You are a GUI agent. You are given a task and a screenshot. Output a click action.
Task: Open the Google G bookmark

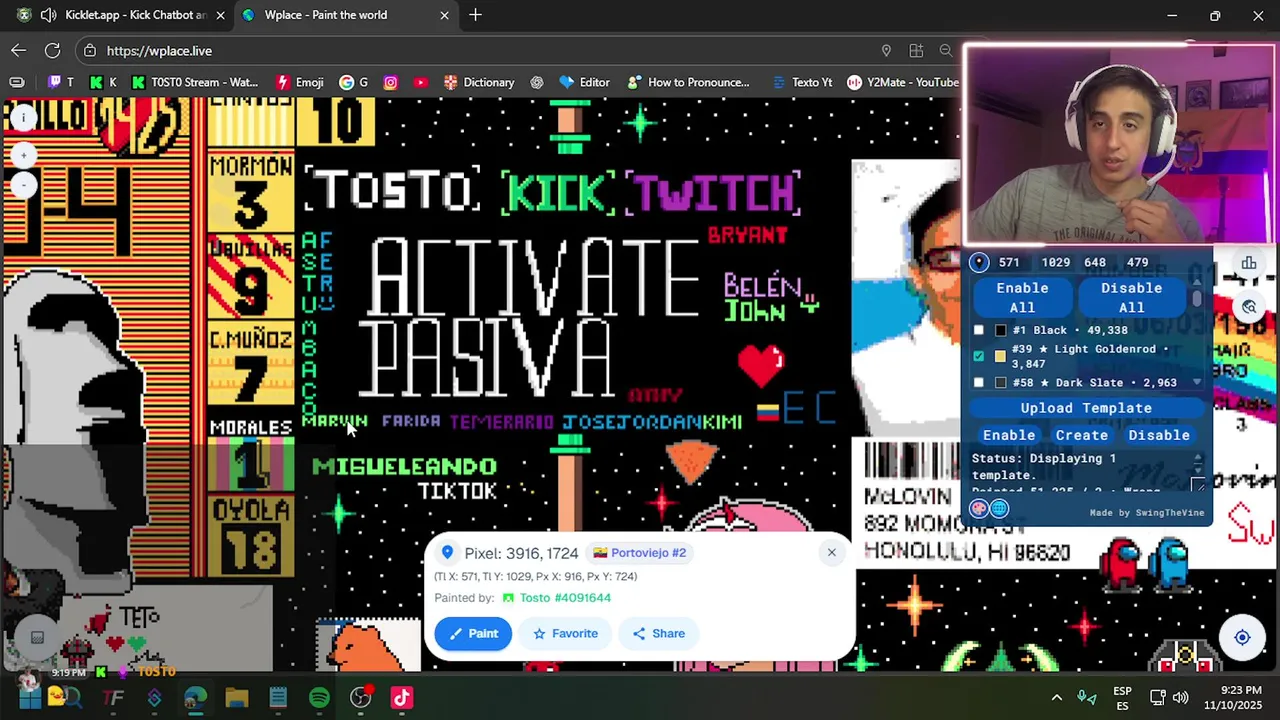coord(354,82)
